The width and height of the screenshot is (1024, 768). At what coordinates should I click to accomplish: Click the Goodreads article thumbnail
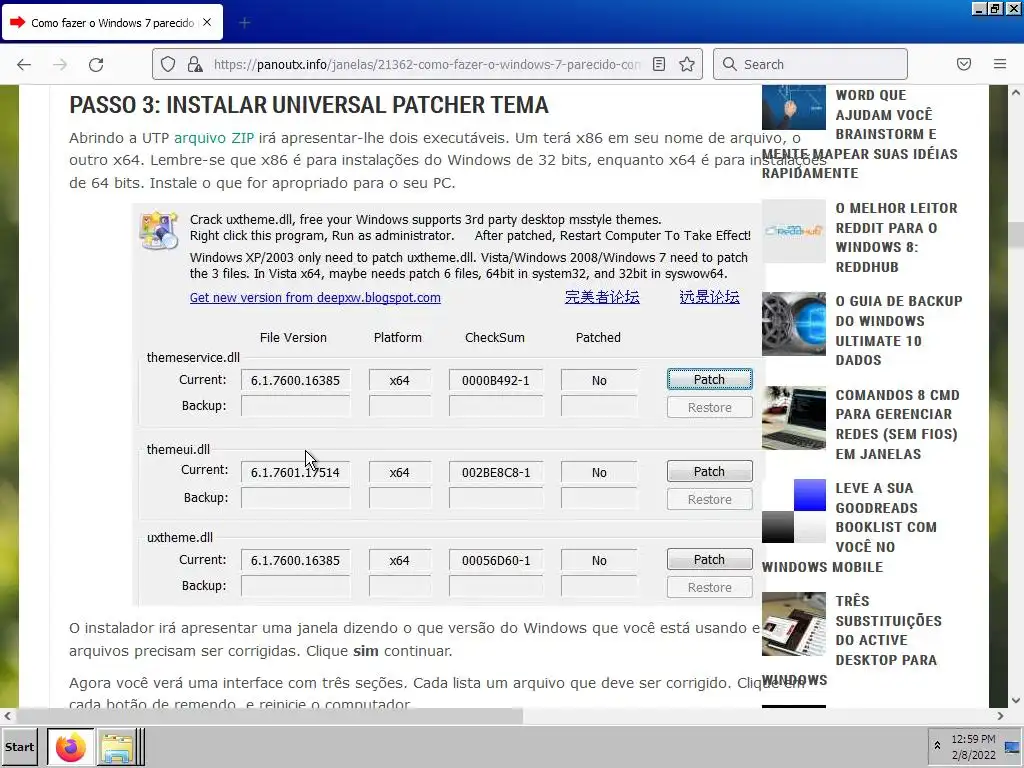click(x=793, y=511)
